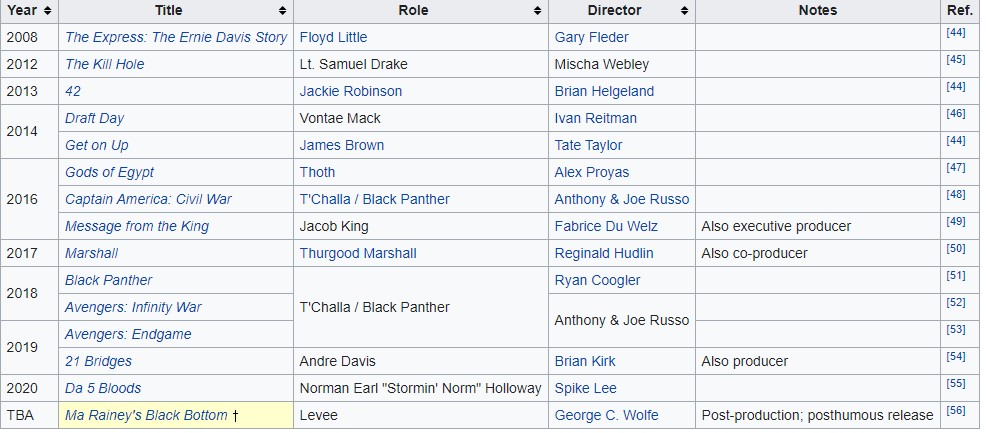The image size is (986, 433).
Task: Open Ma Rainey's Black Bottom link
Action: pos(146,415)
